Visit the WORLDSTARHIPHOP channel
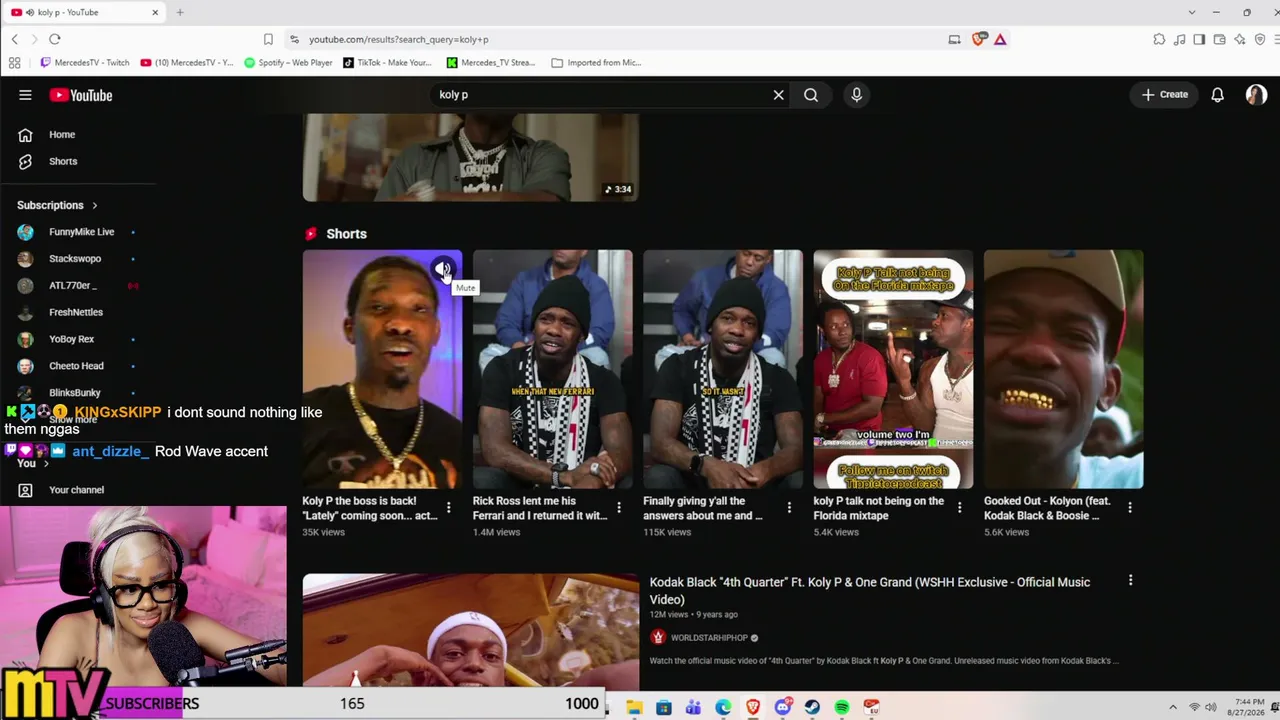Viewport: 1280px width, 720px height. click(709, 638)
